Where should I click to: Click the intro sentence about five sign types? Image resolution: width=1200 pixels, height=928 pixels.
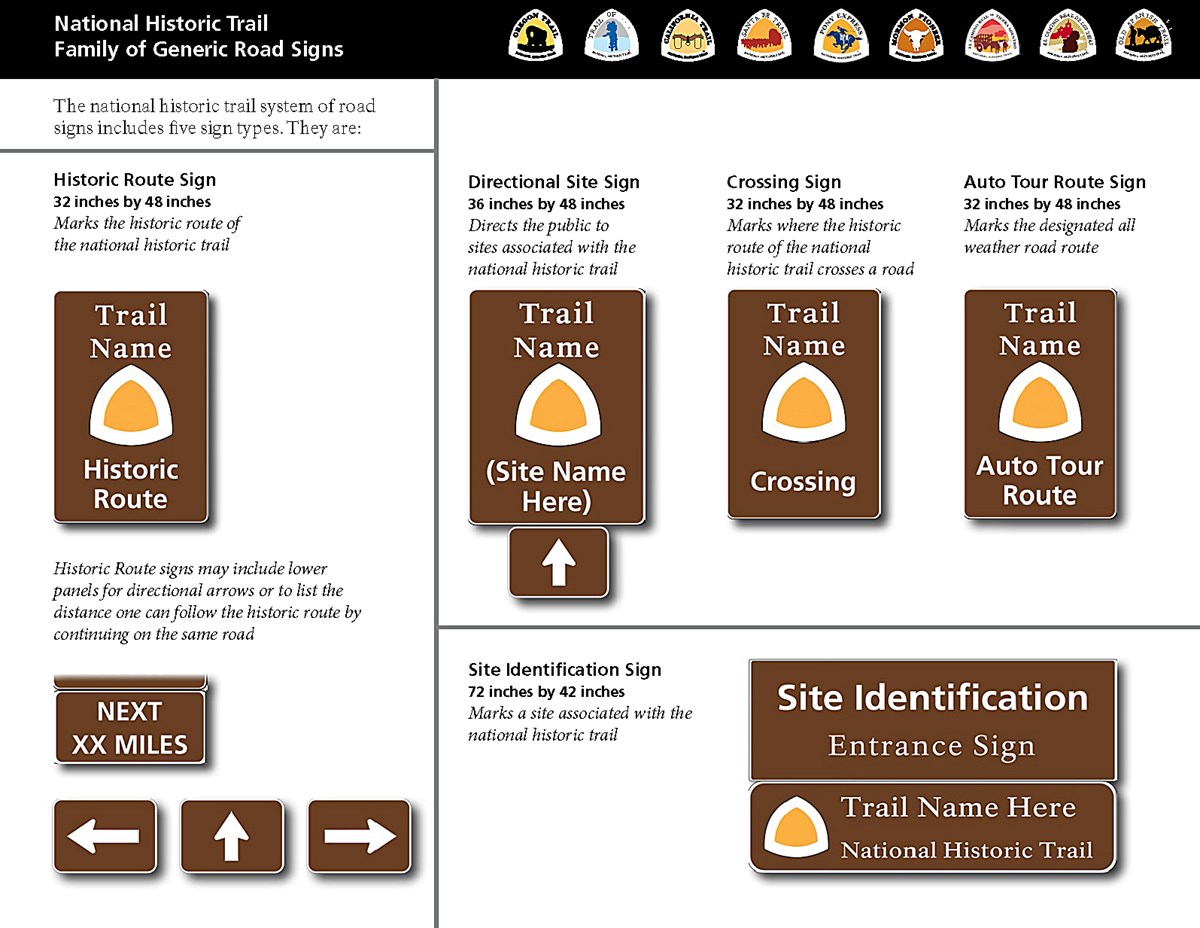click(x=215, y=117)
